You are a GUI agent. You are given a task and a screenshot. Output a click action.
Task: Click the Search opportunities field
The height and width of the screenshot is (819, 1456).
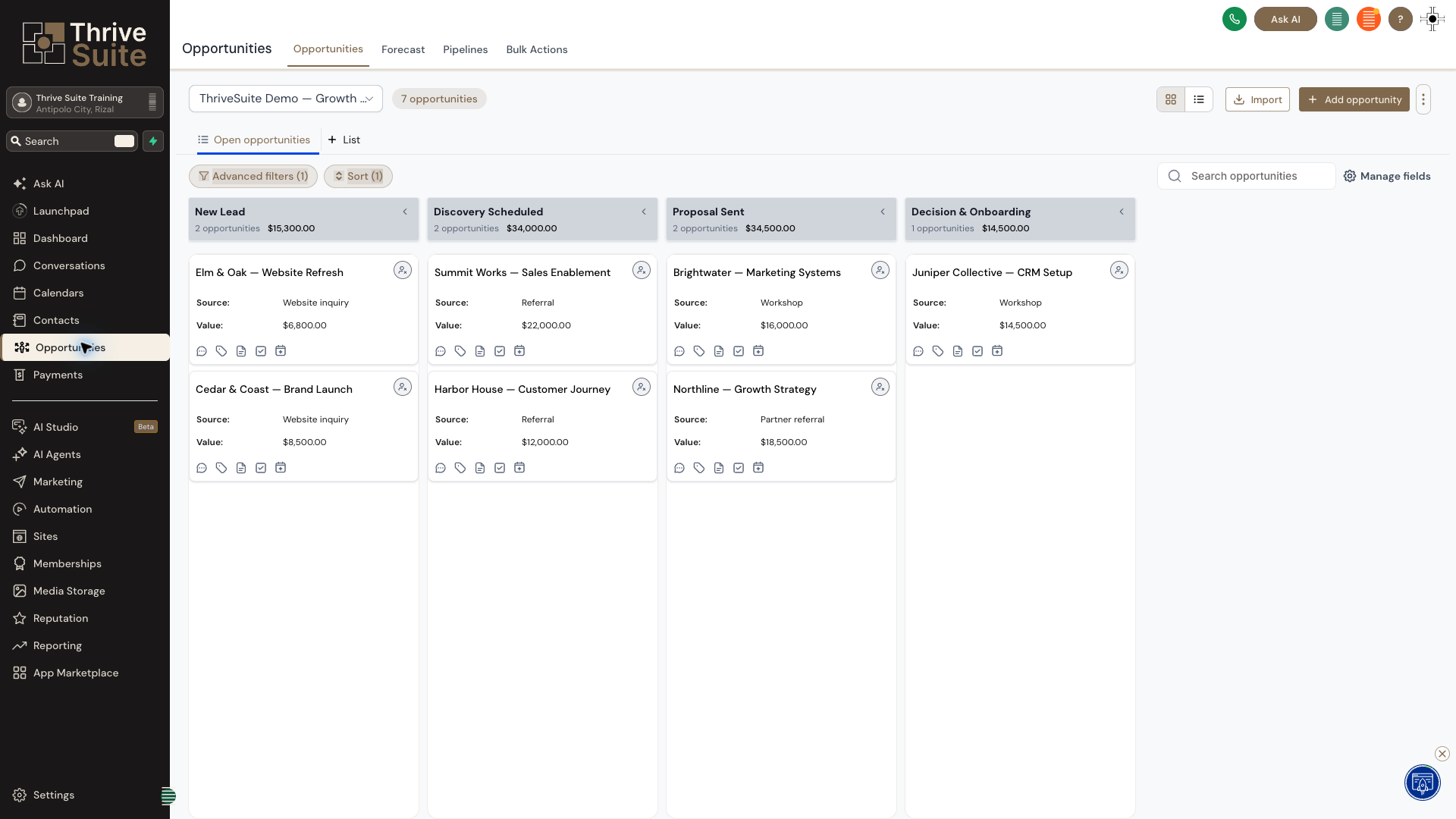pos(1247,176)
